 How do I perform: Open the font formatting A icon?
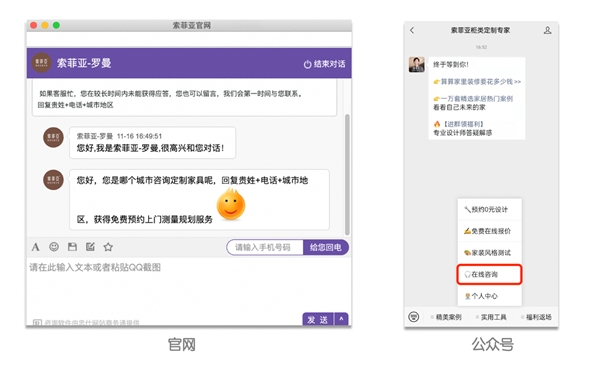pyautogui.click(x=35, y=247)
